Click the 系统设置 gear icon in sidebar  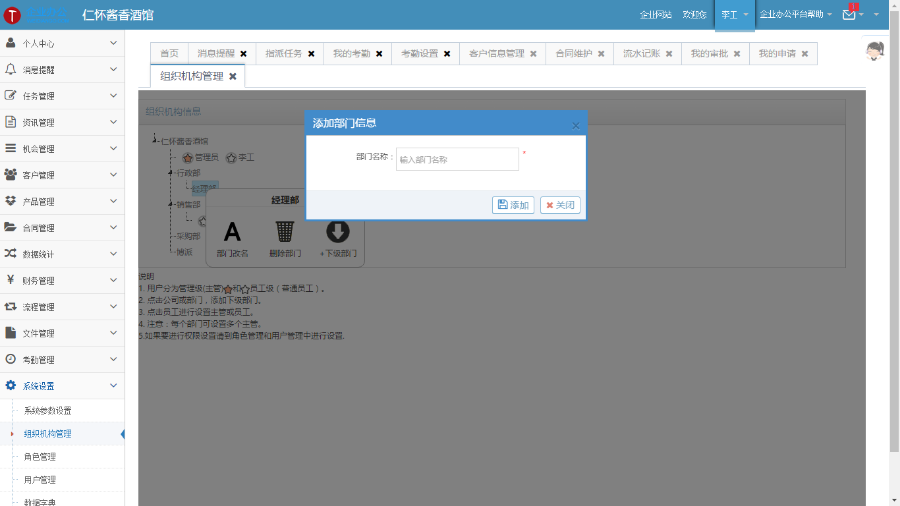coord(10,386)
